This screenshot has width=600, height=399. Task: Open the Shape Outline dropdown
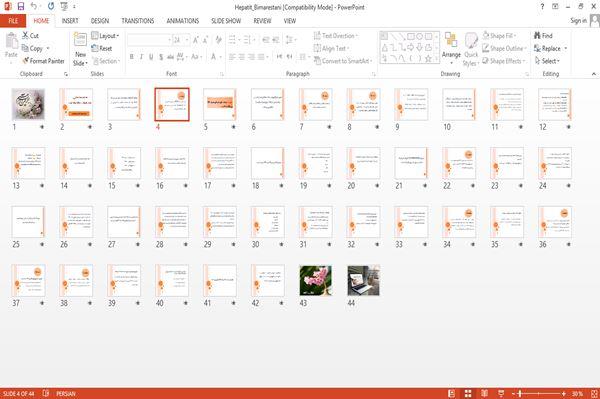pyautogui.click(x=504, y=48)
